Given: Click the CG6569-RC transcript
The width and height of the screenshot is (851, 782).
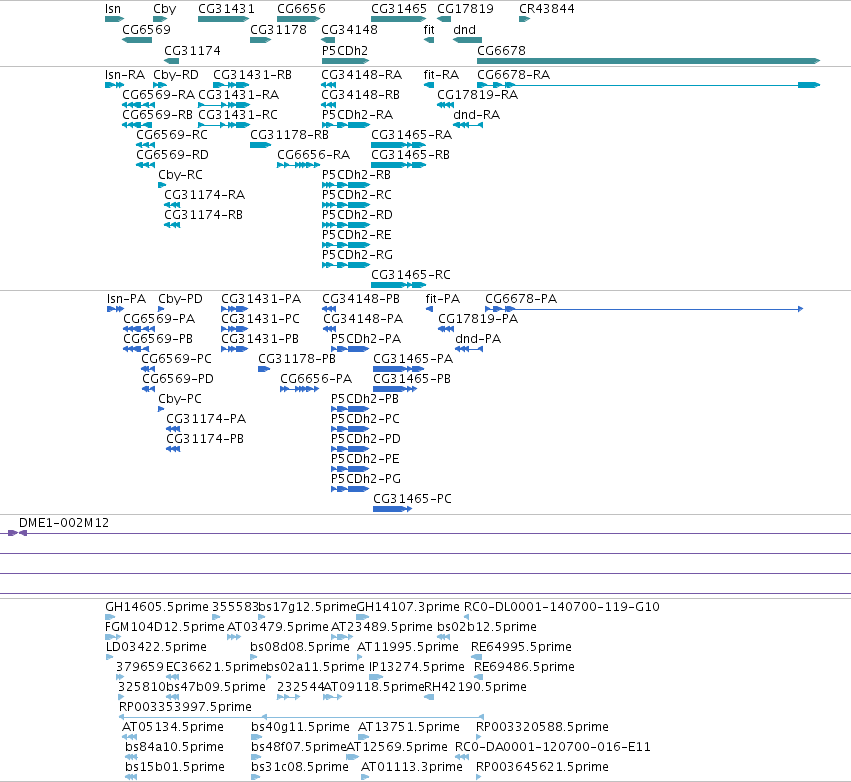Looking at the screenshot, I should [x=145, y=145].
